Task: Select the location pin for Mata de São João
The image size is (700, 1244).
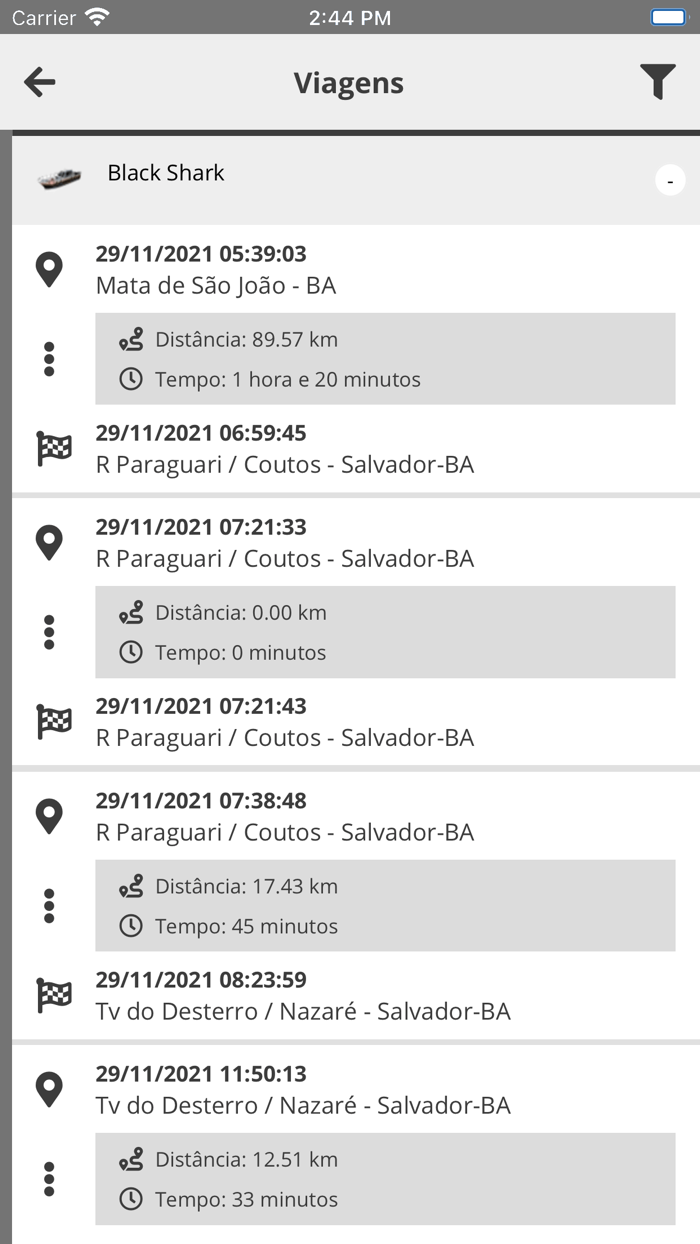Action: 49,268
